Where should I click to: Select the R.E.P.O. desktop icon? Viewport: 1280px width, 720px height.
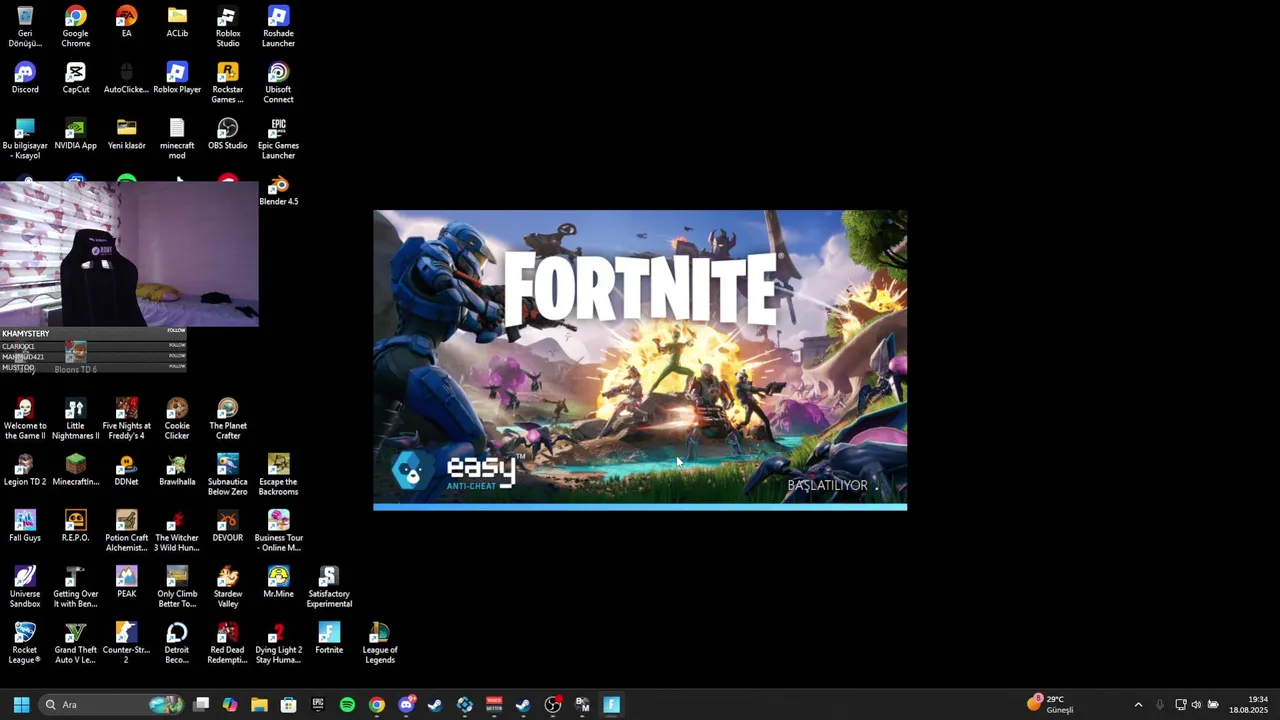pos(76,526)
